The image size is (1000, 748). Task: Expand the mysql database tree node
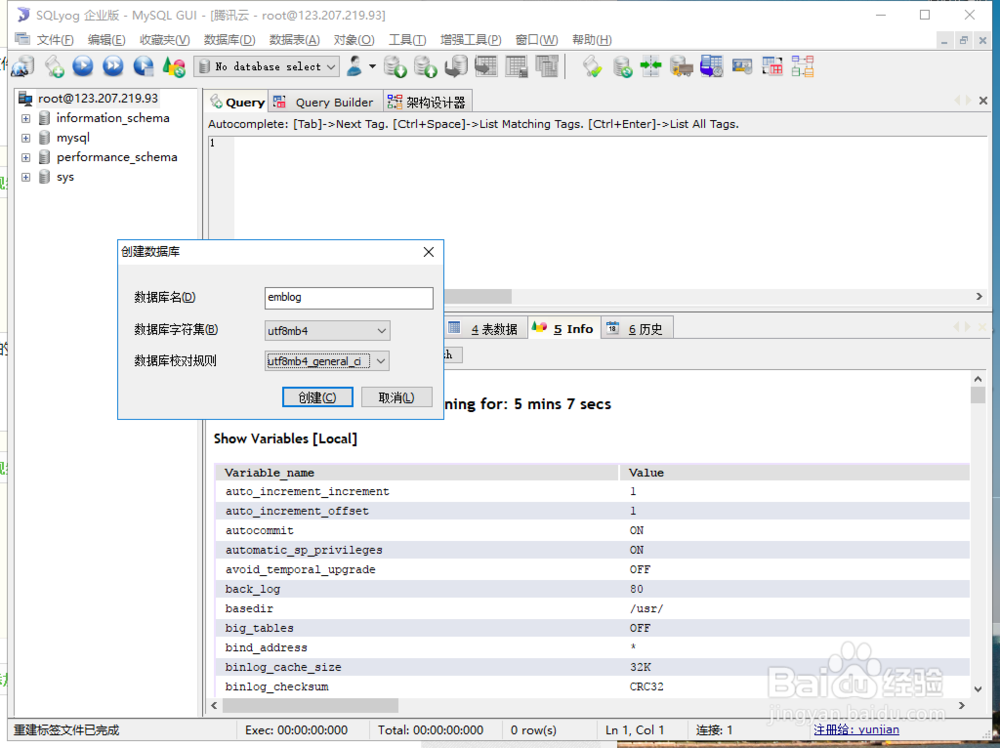(26, 138)
